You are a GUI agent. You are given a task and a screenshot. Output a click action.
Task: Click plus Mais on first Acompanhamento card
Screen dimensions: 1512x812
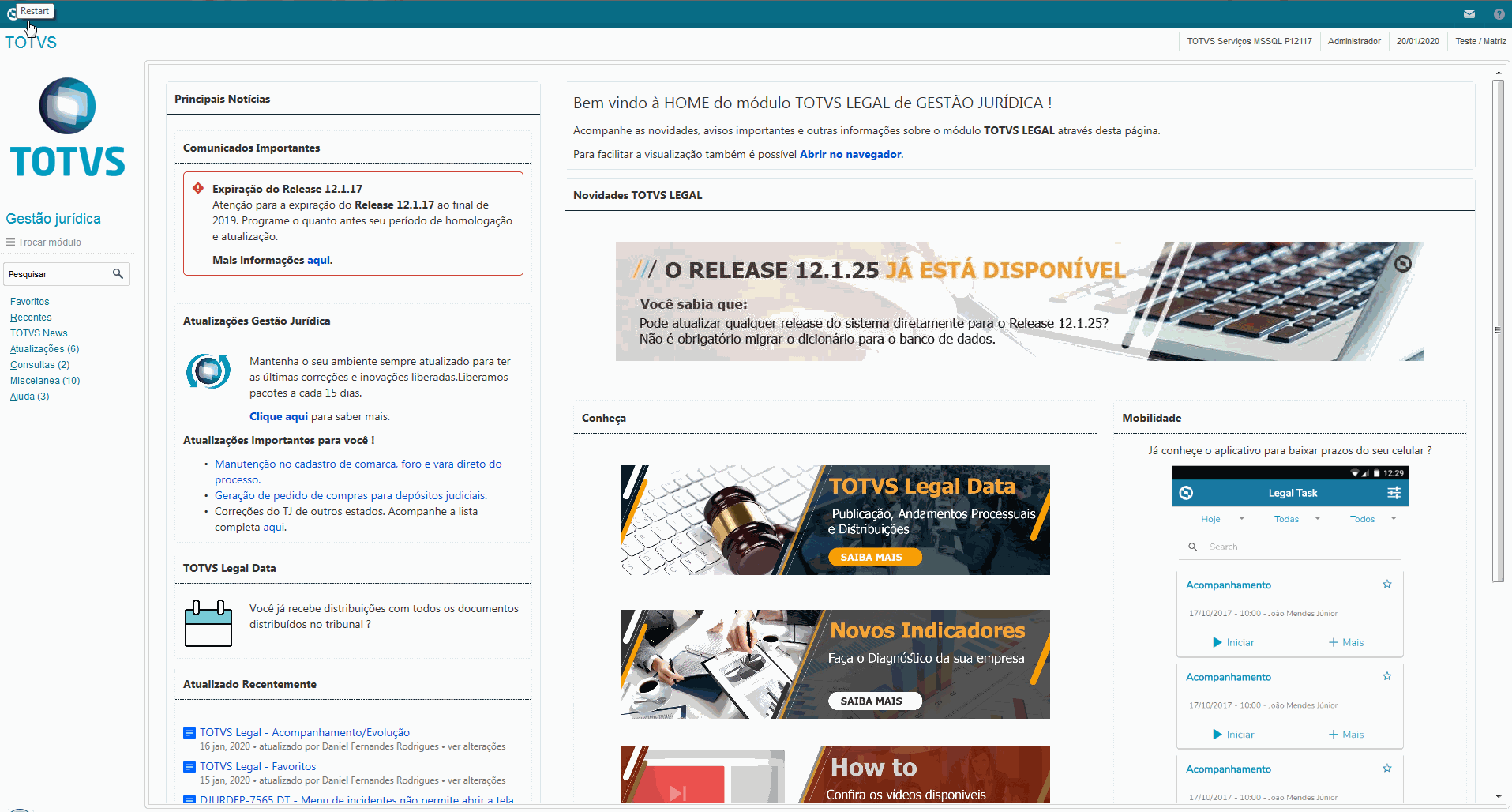1346,642
